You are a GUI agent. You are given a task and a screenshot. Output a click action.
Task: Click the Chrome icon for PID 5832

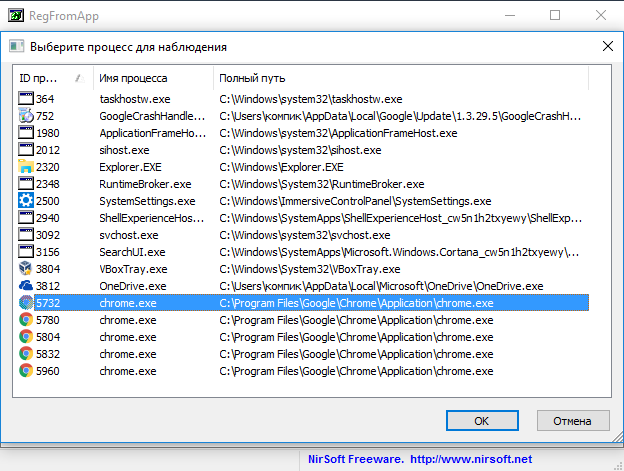point(26,354)
